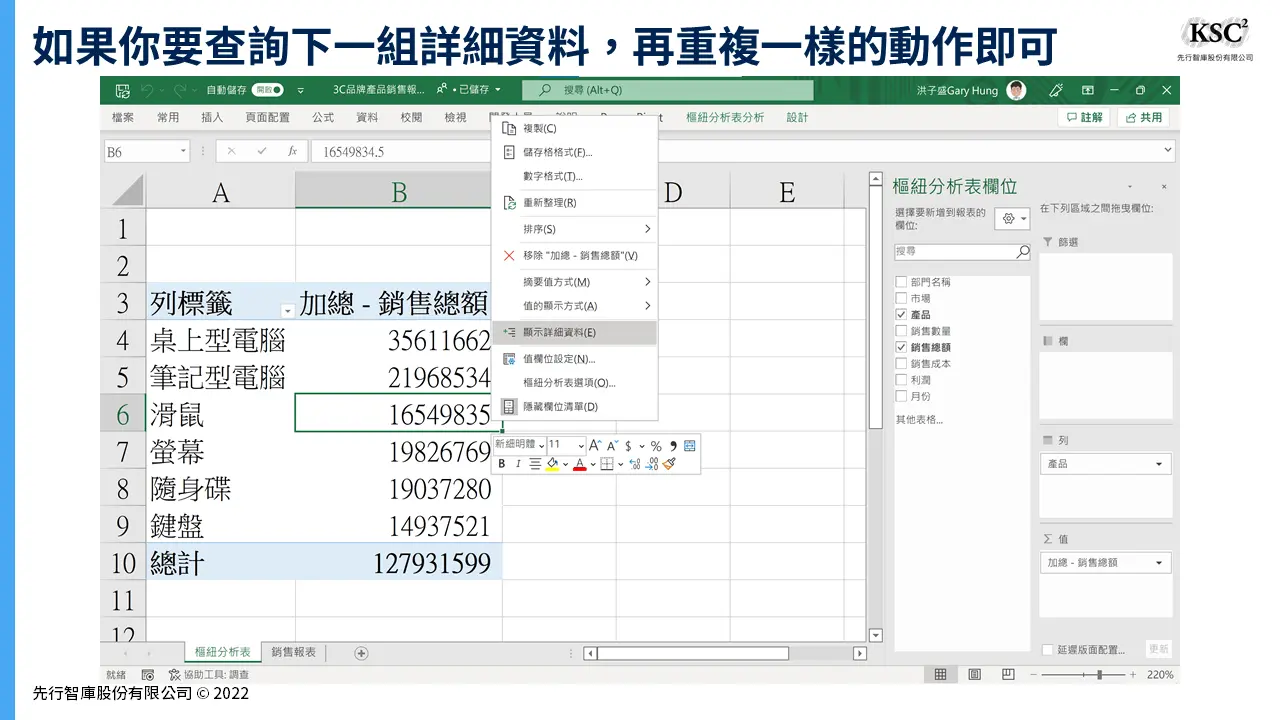1280x720 pixels.
Task: Toggle the 自動儲存 autosave switch
Action: pyautogui.click(x=267, y=90)
